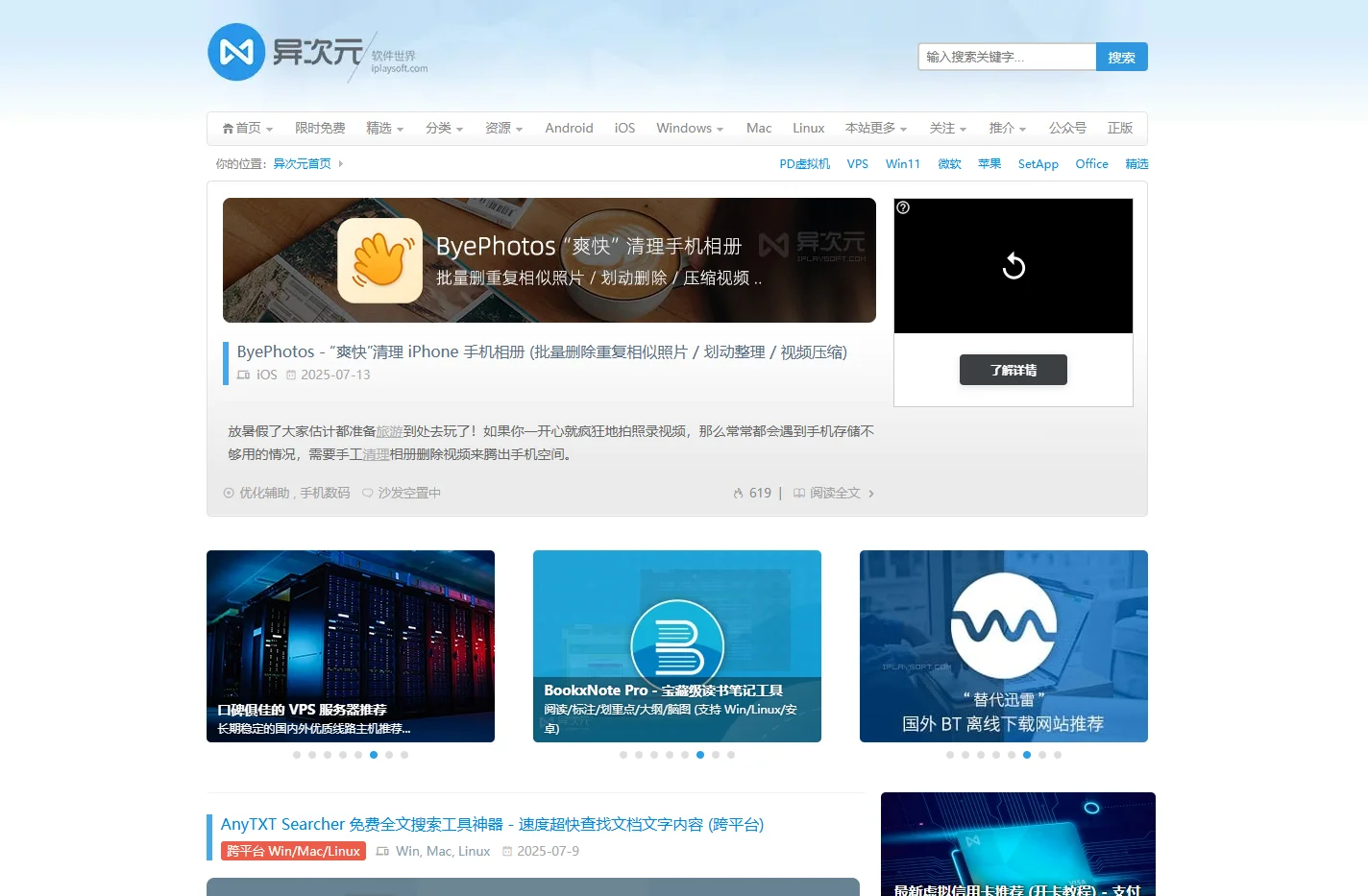Open the PD虚拟机 quick link
1368x896 pixels.
[x=805, y=164]
